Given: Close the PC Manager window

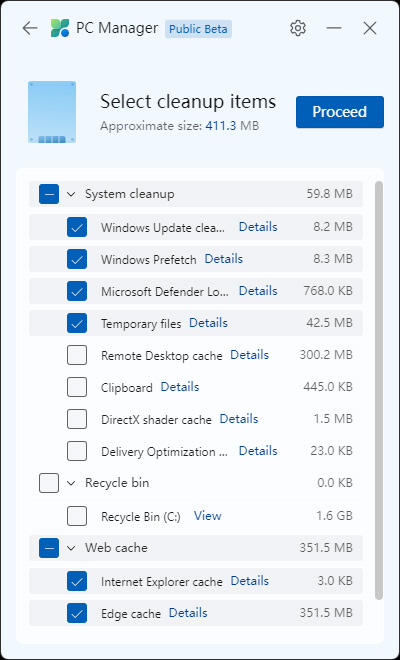Looking at the screenshot, I should [x=370, y=28].
